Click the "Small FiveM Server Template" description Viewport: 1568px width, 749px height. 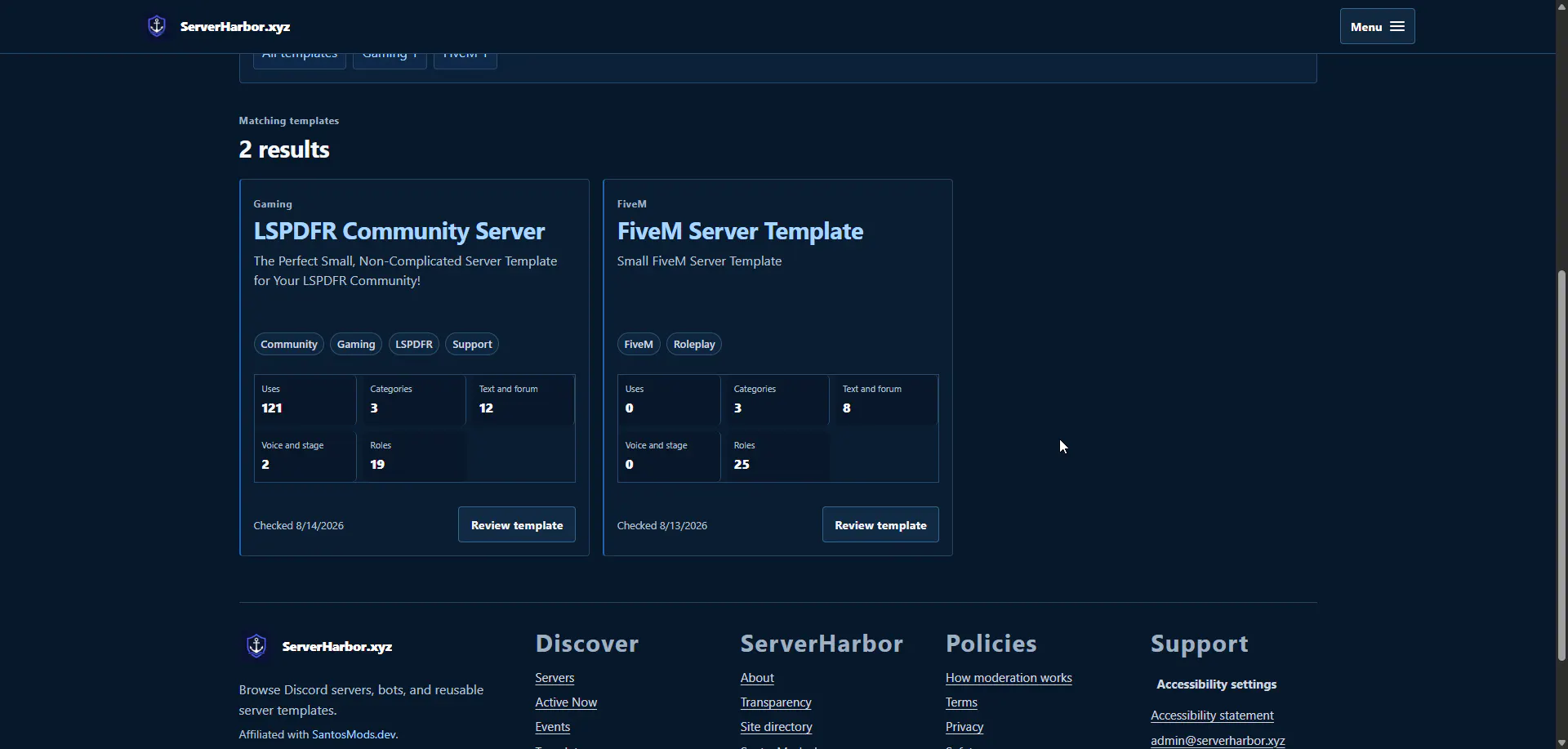[x=699, y=261]
